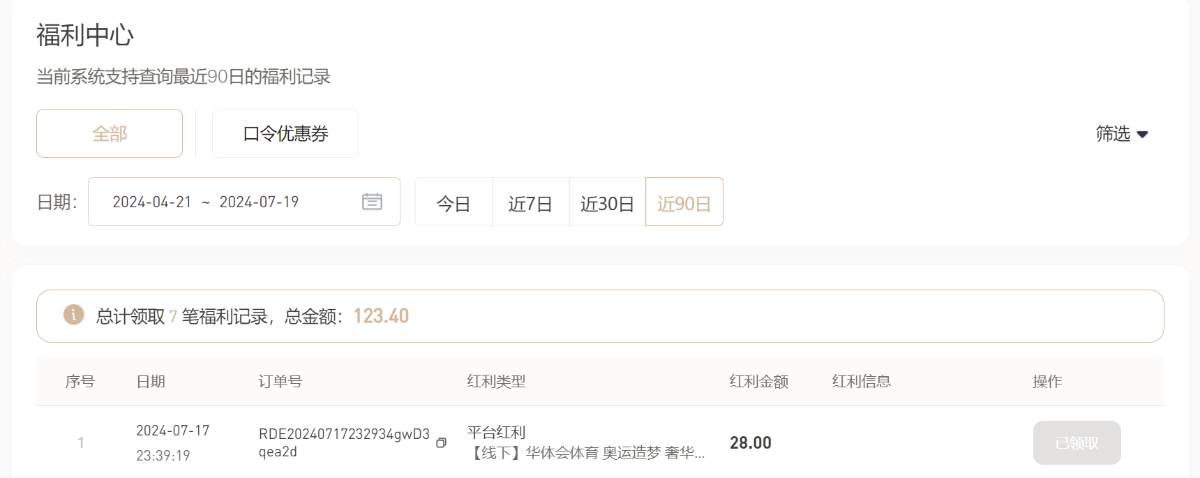Click the total amount 123.40

click(381, 316)
